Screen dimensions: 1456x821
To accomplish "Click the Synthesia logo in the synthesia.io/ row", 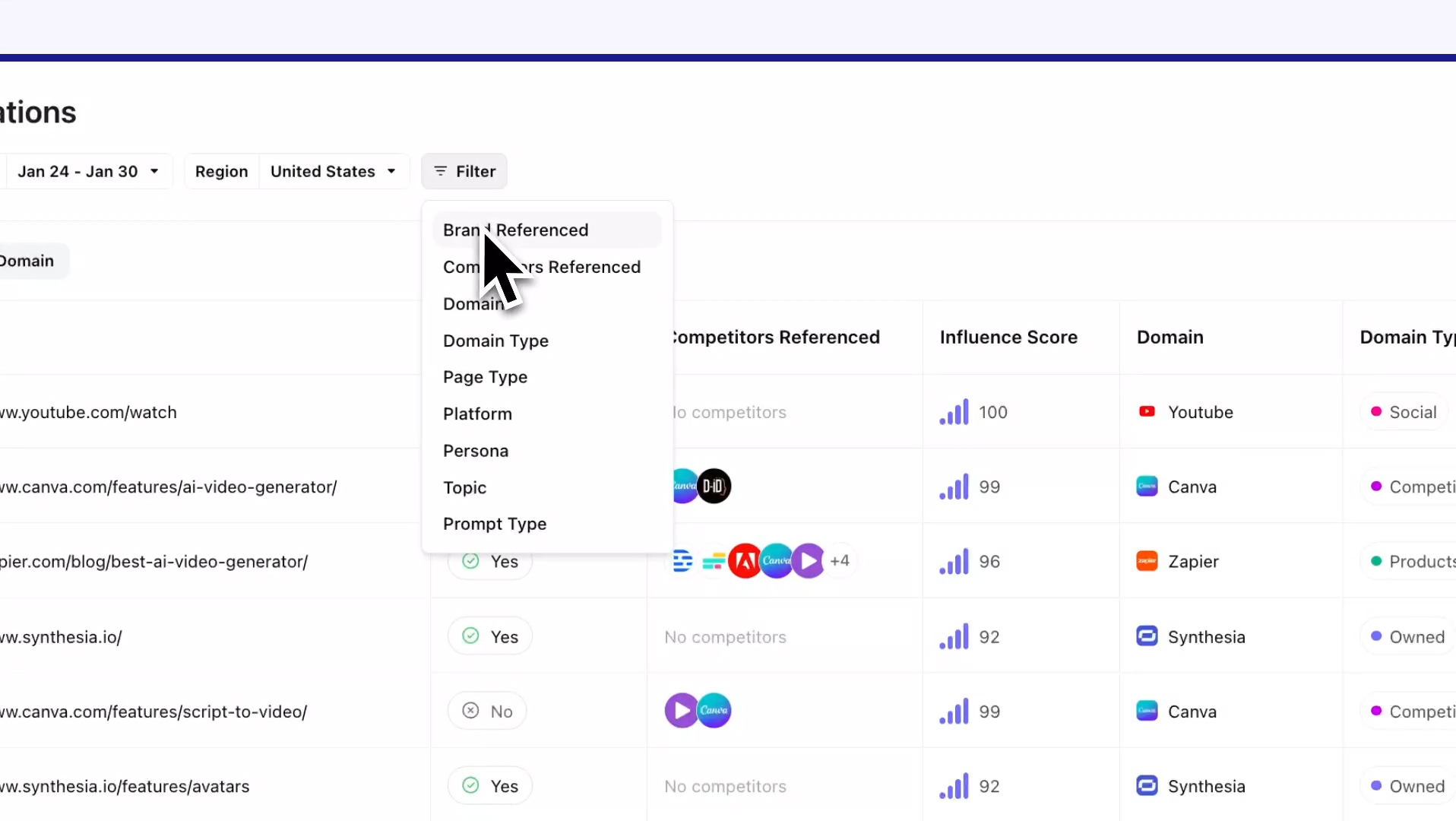I will pyautogui.click(x=1147, y=636).
